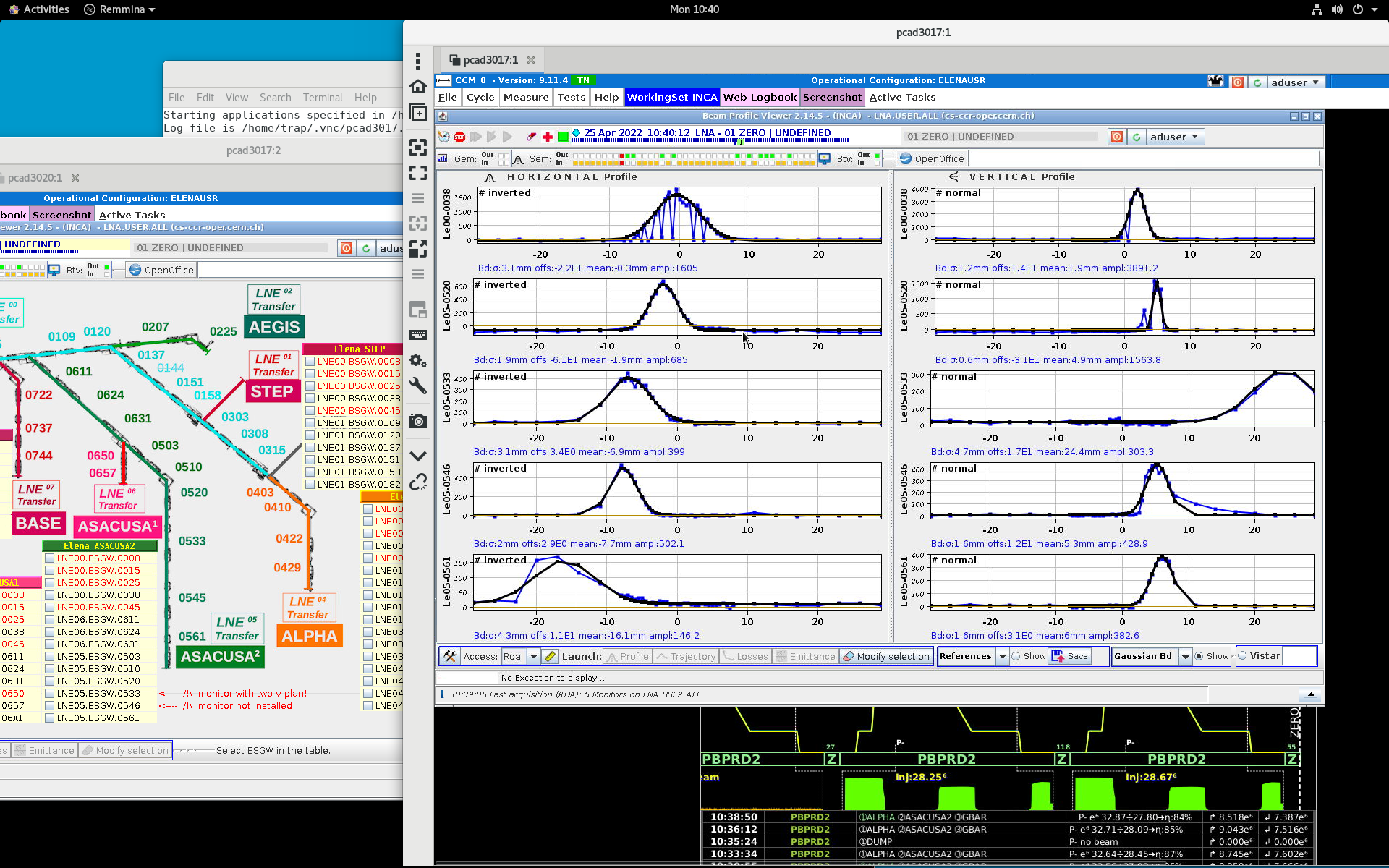The image size is (1389, 868).
Task: Take screenshot with Remmina camera icon
Action: [418, 421]
